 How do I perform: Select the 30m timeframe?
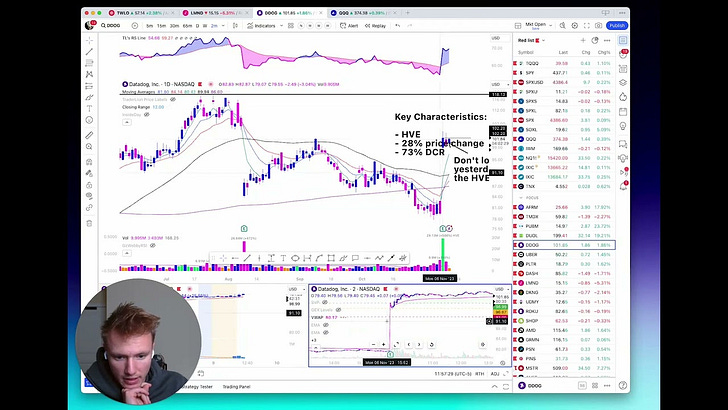click(174, 26)
